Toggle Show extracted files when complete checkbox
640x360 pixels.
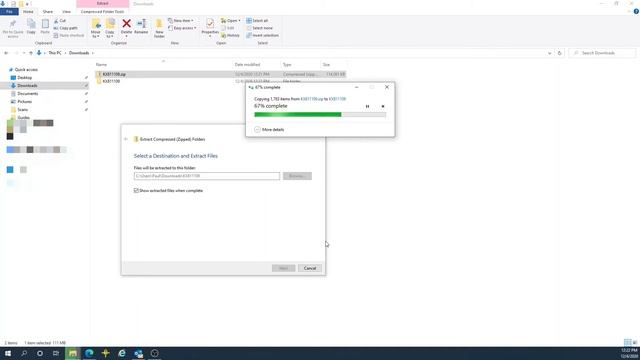tap(136, 191)
